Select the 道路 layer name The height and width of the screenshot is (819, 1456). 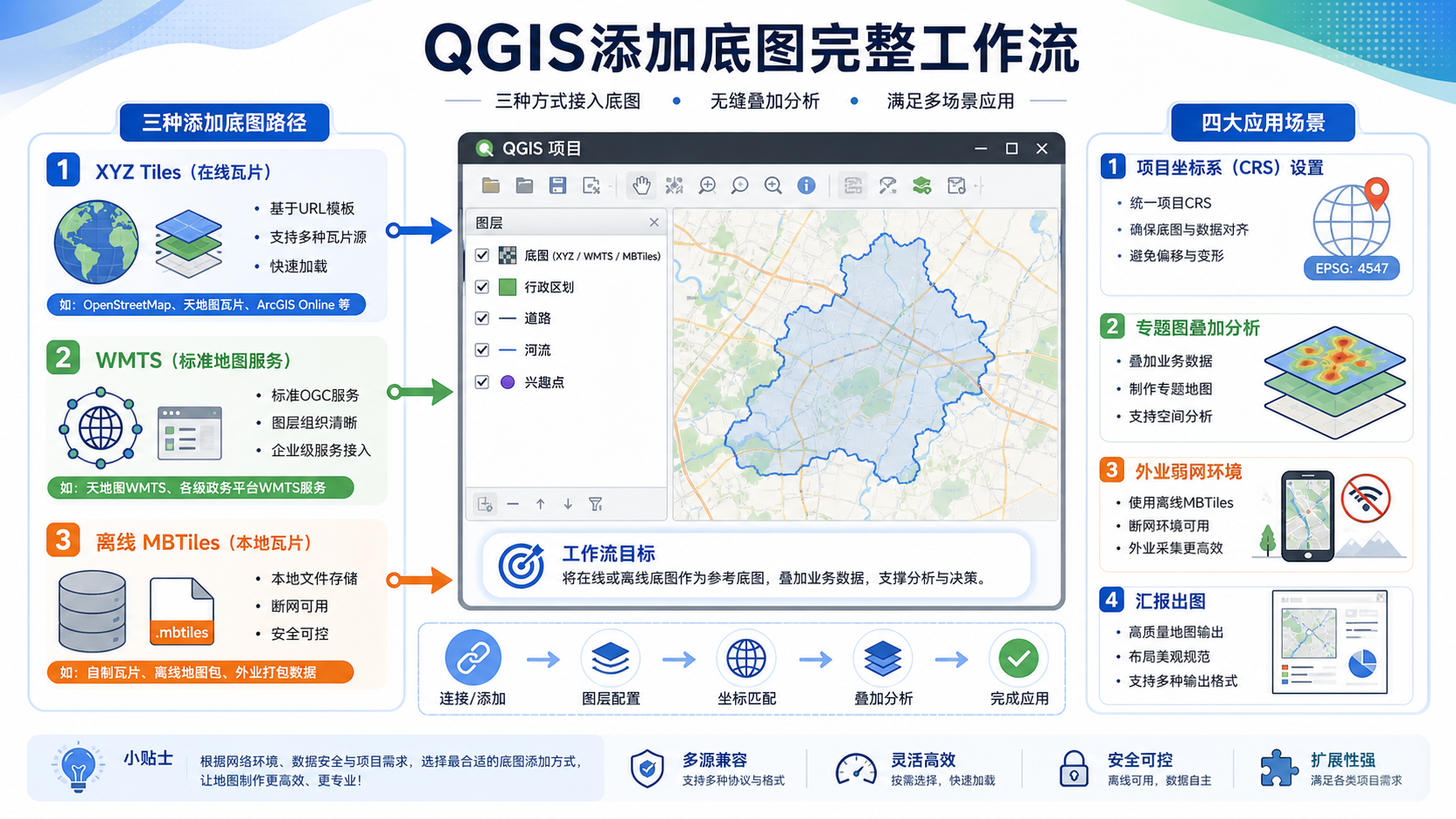(537, 319)
